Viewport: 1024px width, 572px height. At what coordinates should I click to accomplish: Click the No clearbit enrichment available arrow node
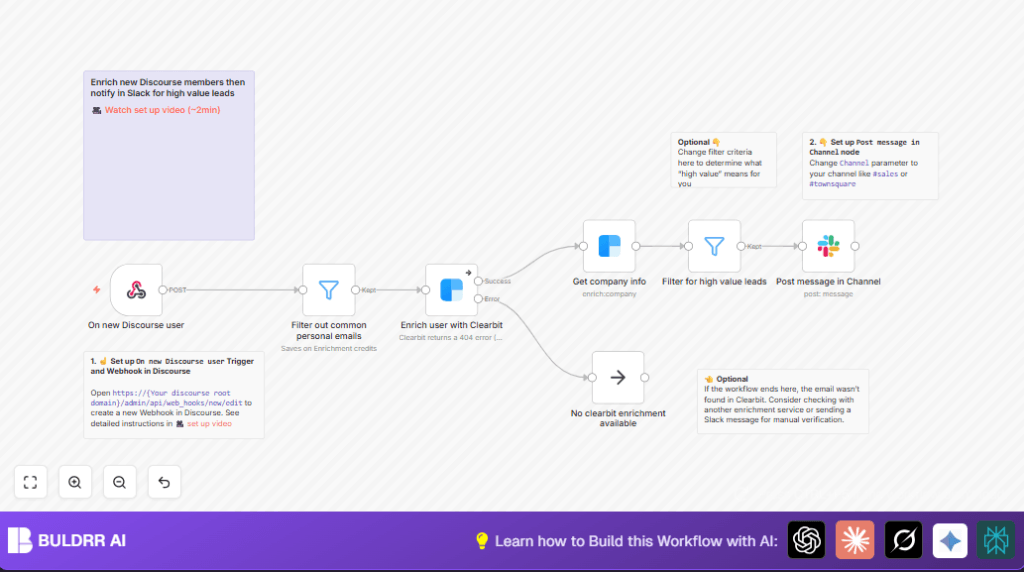click(x=618, y=377)
